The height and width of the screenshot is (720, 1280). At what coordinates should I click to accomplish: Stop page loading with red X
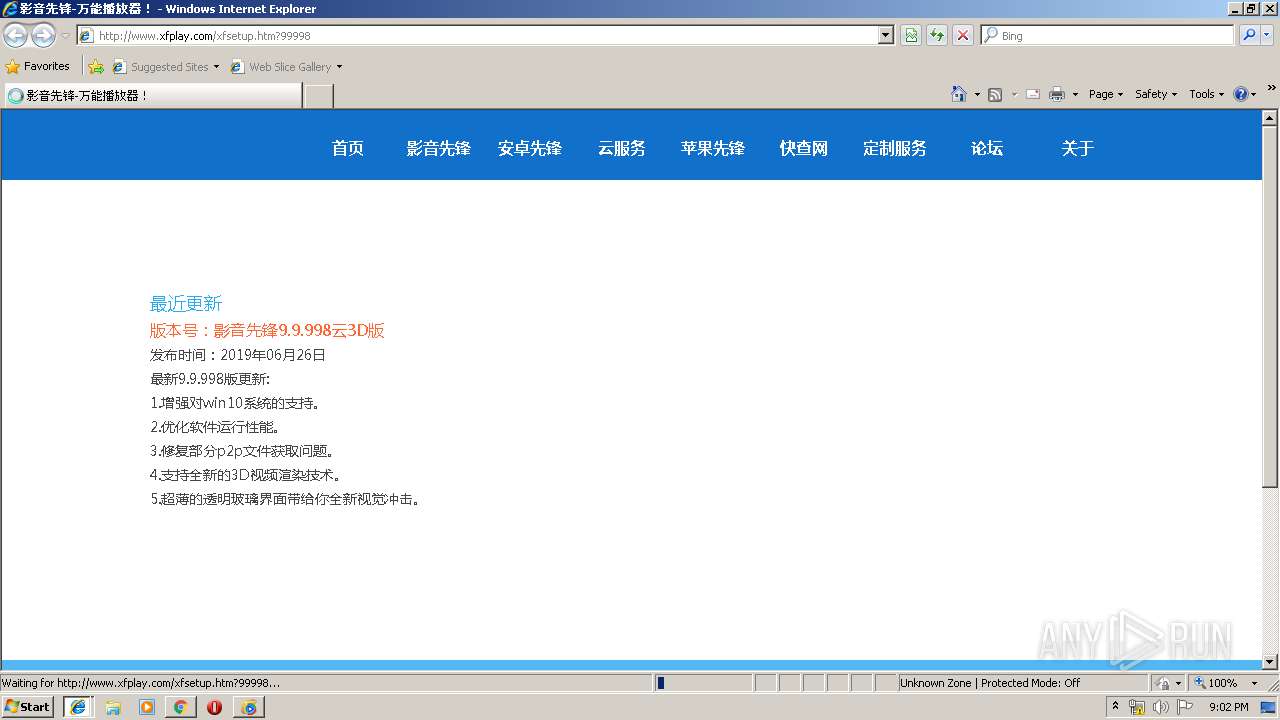coord(963,35)
